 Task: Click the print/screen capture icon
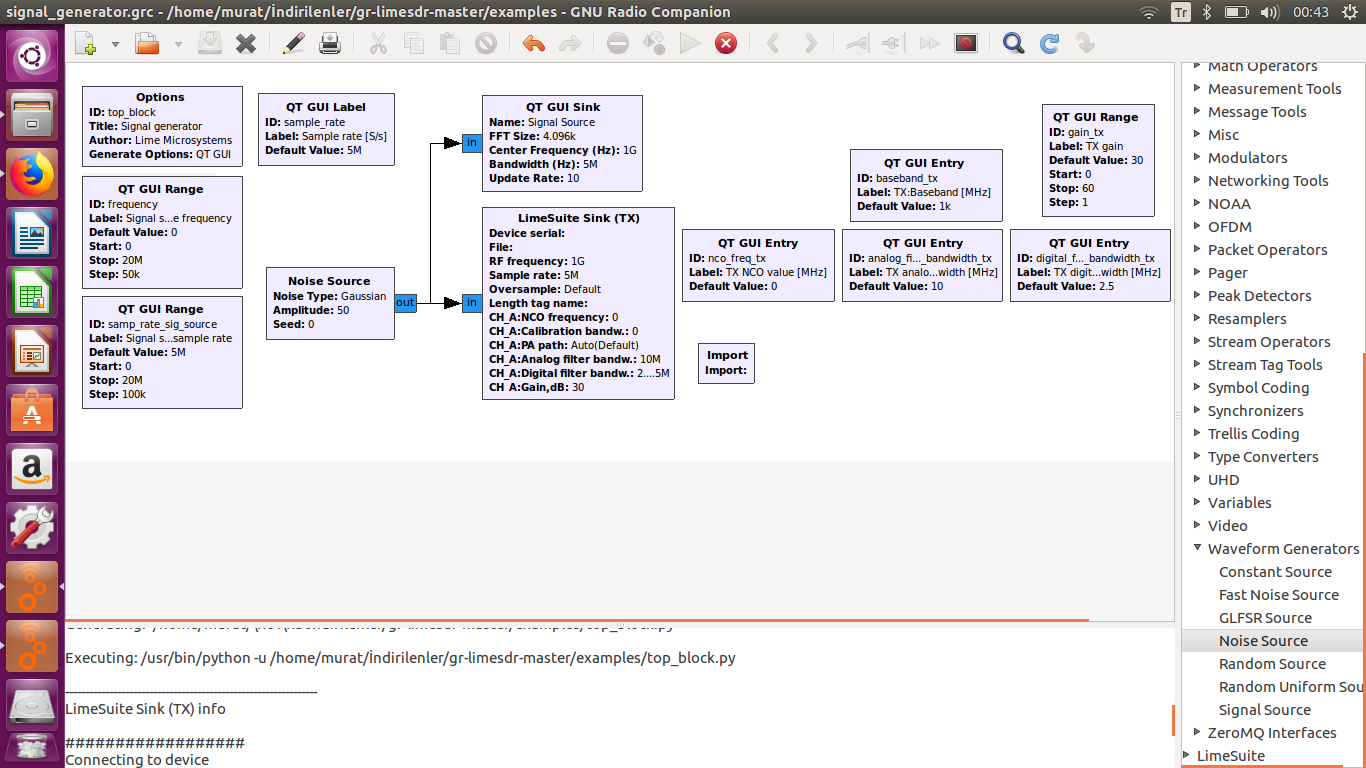330,44
